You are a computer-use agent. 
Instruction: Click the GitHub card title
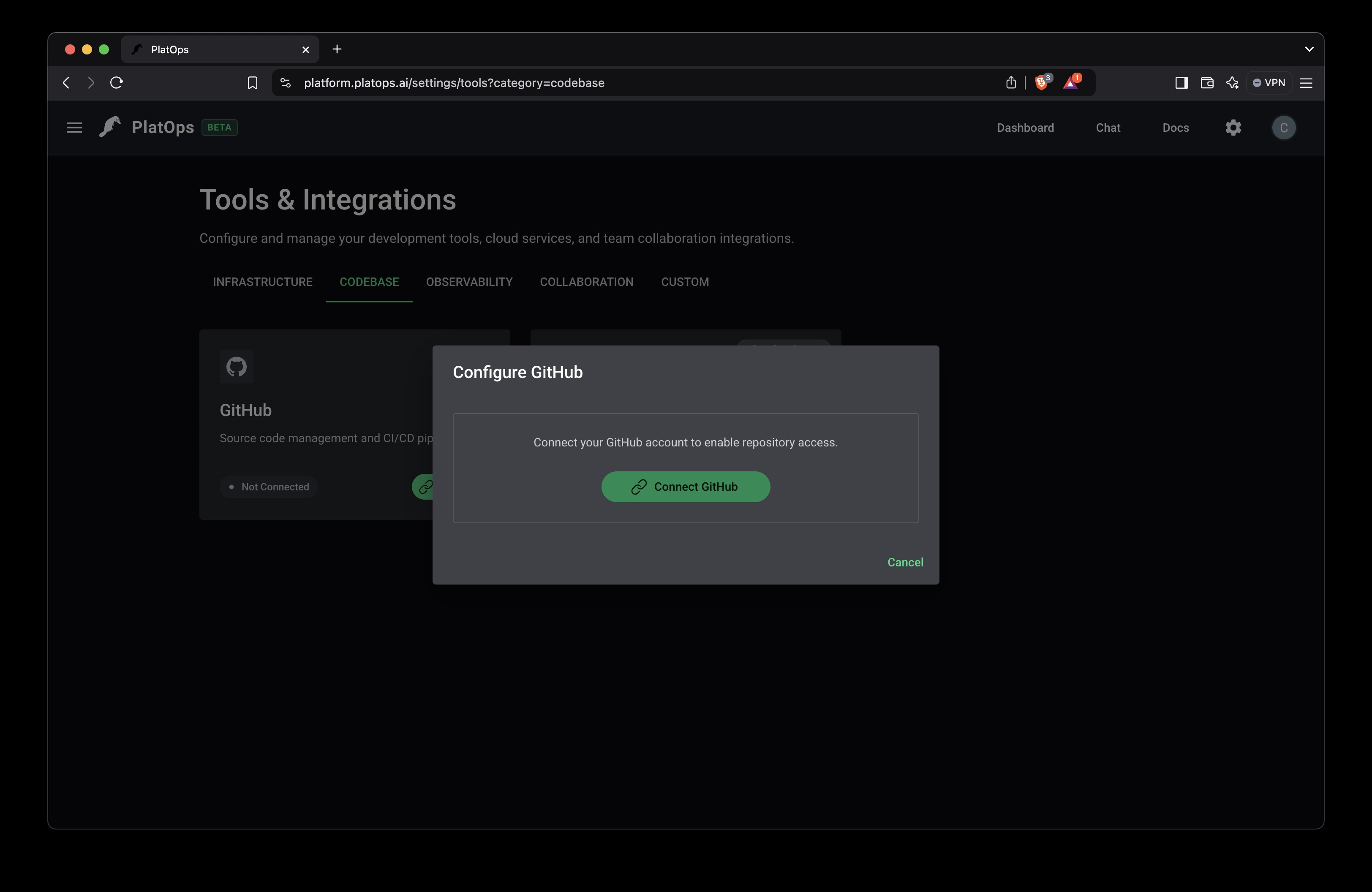[x=245, y=410]
